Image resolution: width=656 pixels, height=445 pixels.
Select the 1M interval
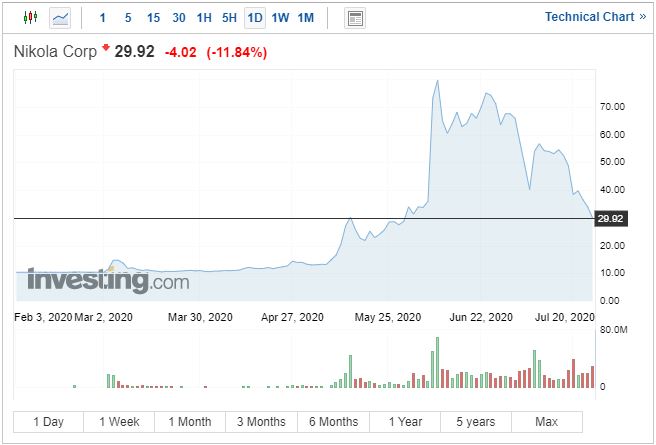(x=306, y=18)
